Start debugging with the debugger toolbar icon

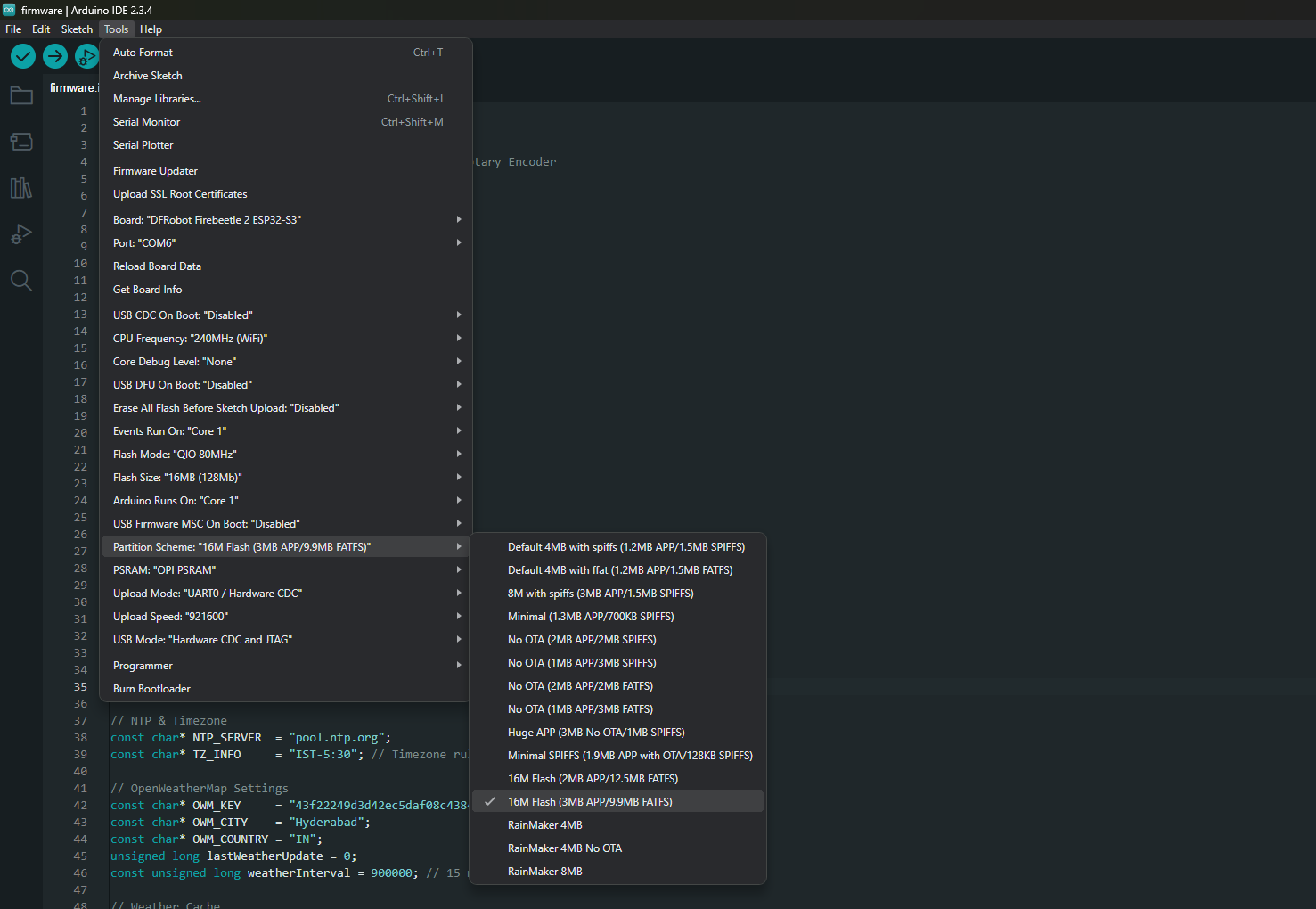86,56
